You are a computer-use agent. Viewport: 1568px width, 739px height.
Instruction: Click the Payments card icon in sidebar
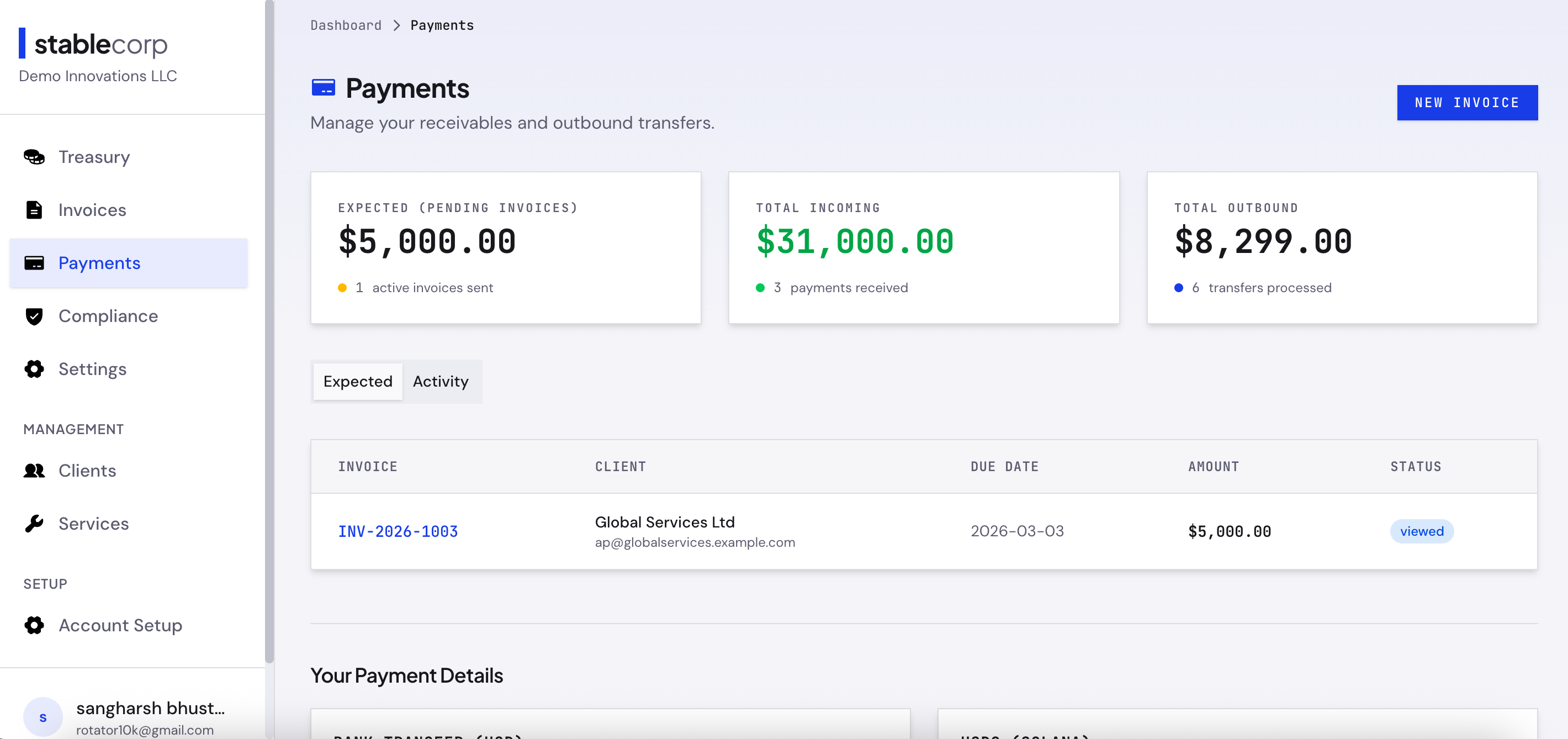pyautogui.click(x=34, y=263)
